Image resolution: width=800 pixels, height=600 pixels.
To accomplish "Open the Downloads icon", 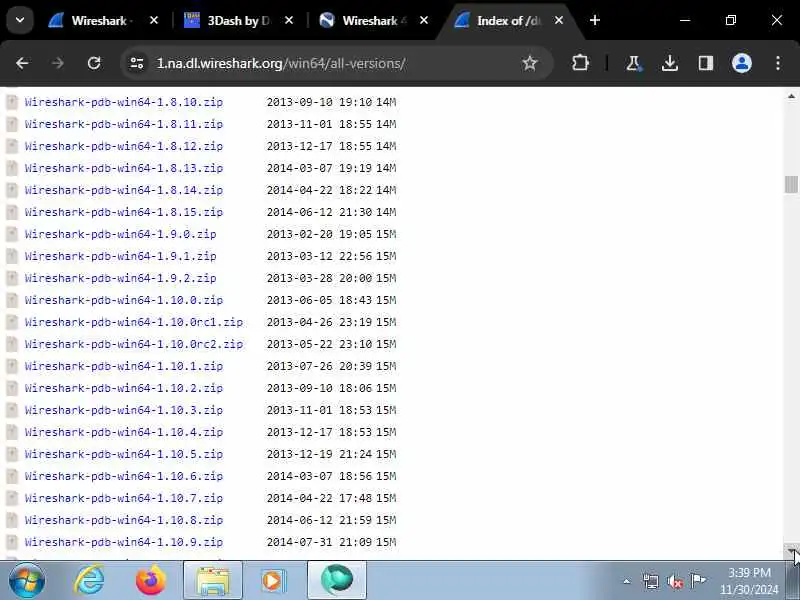I will pyautogui.click(x=669, y=63).
